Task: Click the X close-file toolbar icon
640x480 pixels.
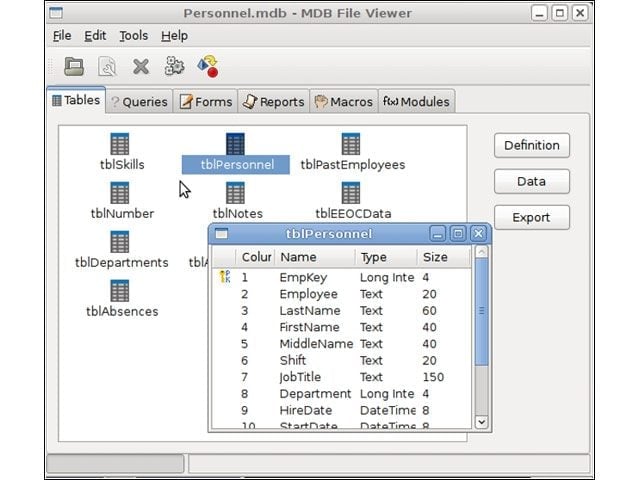Action: [141, 67]
